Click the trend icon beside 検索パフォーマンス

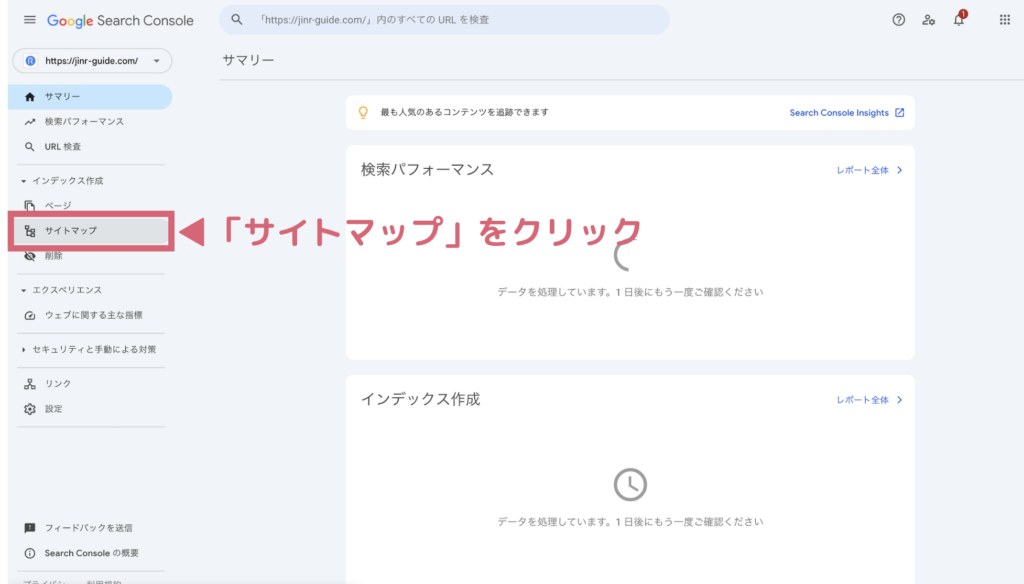point(30,122)
